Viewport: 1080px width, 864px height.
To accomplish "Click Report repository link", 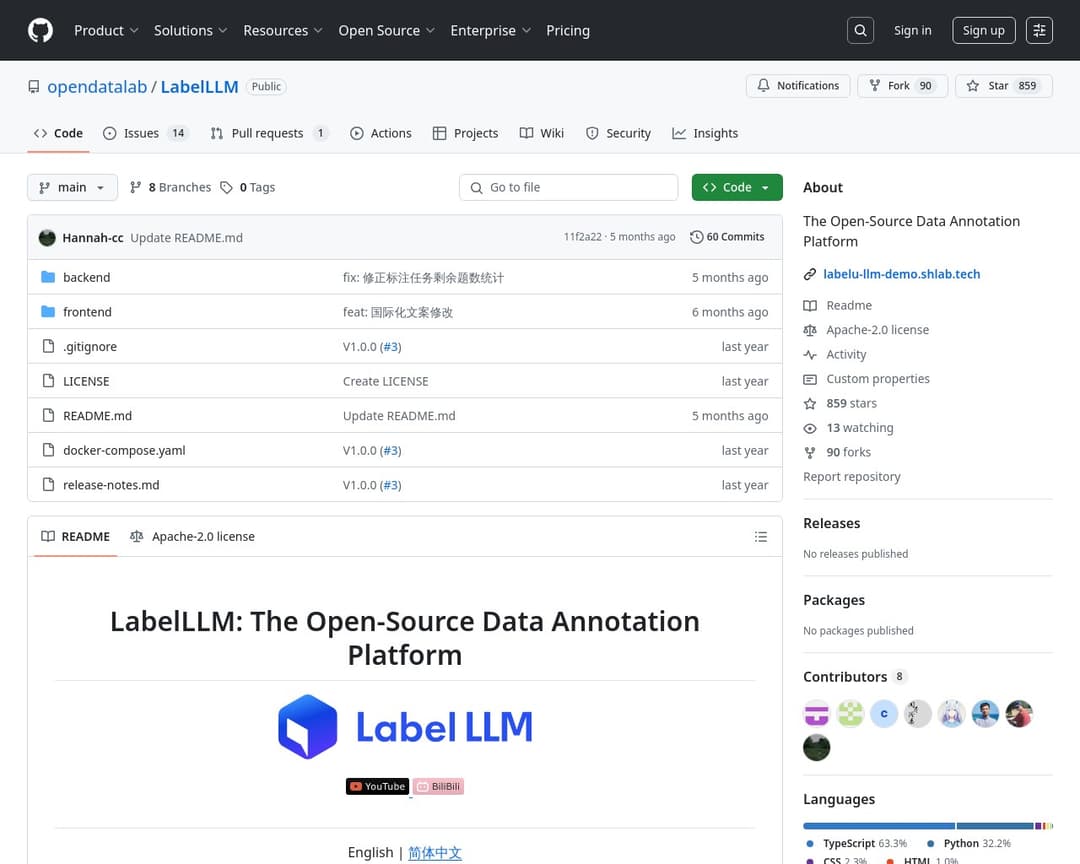I will 851,477.
